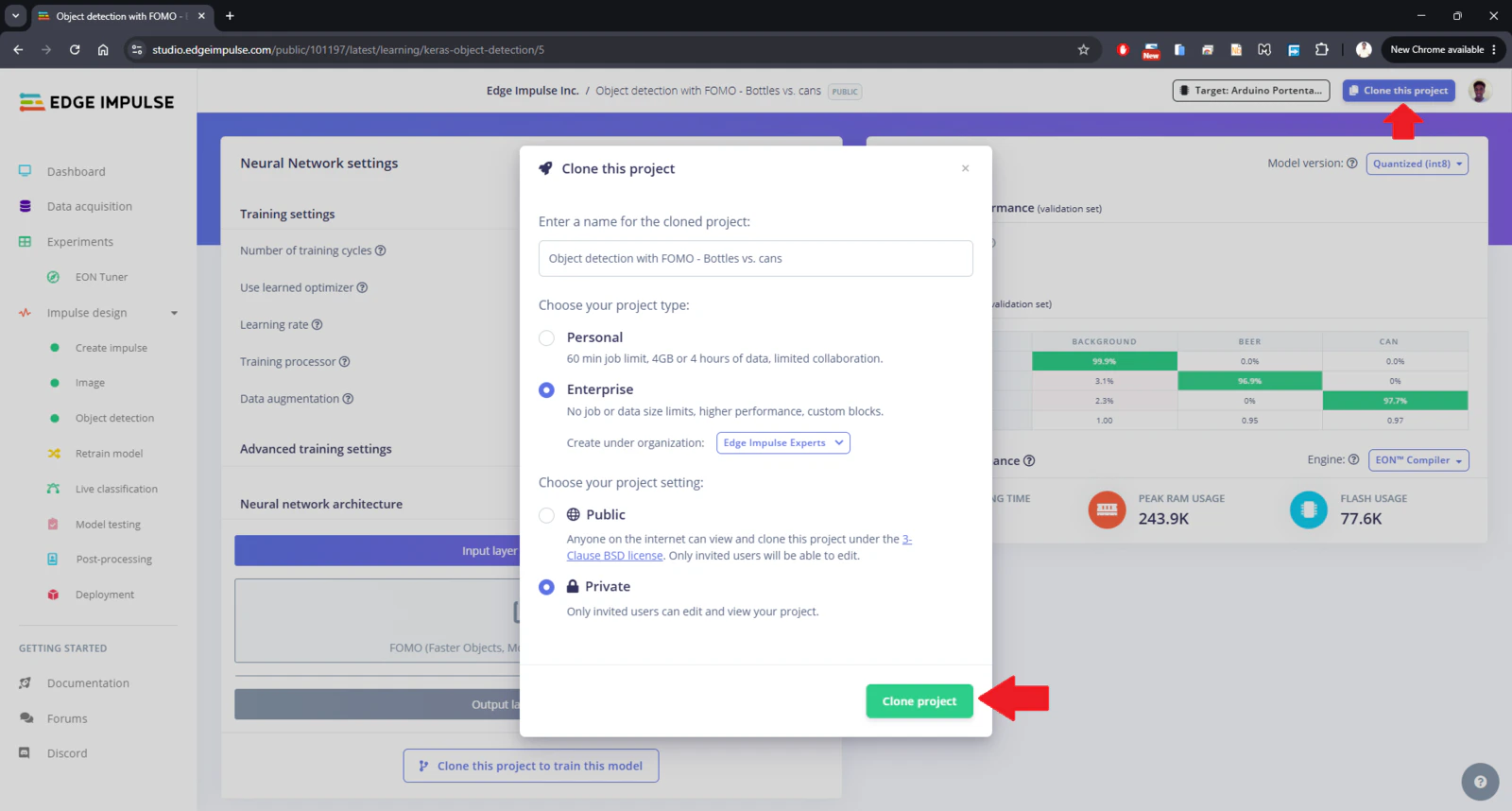The image size is (1512, 811).
Task: Close the Clone this project dialog
Action: 965,168
